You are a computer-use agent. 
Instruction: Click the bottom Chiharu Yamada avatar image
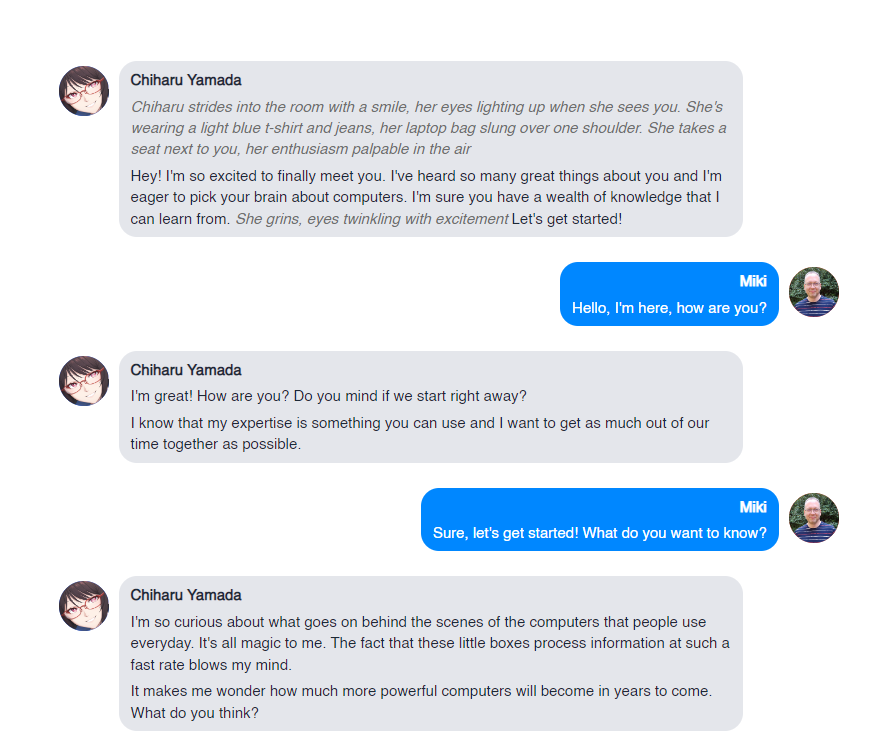coord(84,607)
